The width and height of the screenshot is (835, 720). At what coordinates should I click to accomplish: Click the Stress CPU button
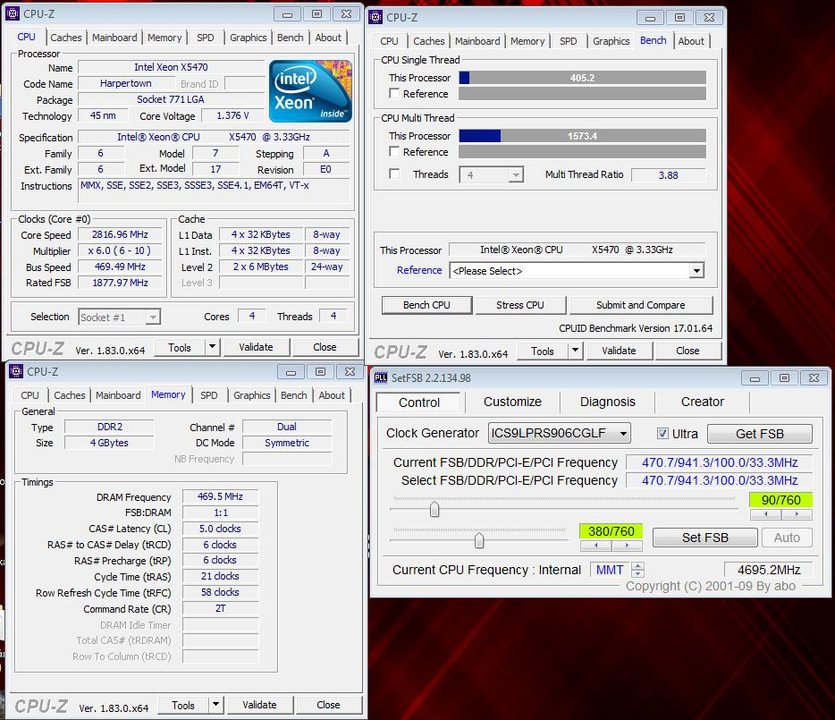520,305
